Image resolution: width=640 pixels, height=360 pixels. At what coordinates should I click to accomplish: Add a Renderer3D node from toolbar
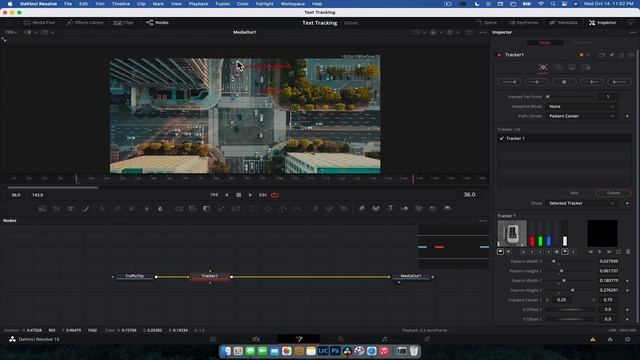(x=447, y=209)
